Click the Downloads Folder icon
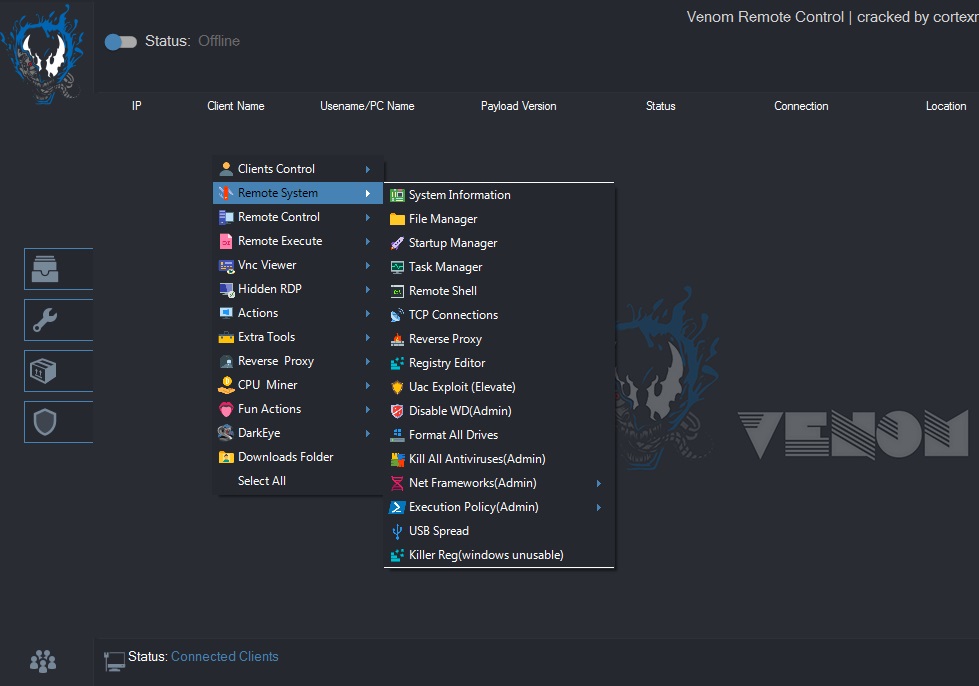This screenshot has height=686, width=979. click(x=226, y=457)
